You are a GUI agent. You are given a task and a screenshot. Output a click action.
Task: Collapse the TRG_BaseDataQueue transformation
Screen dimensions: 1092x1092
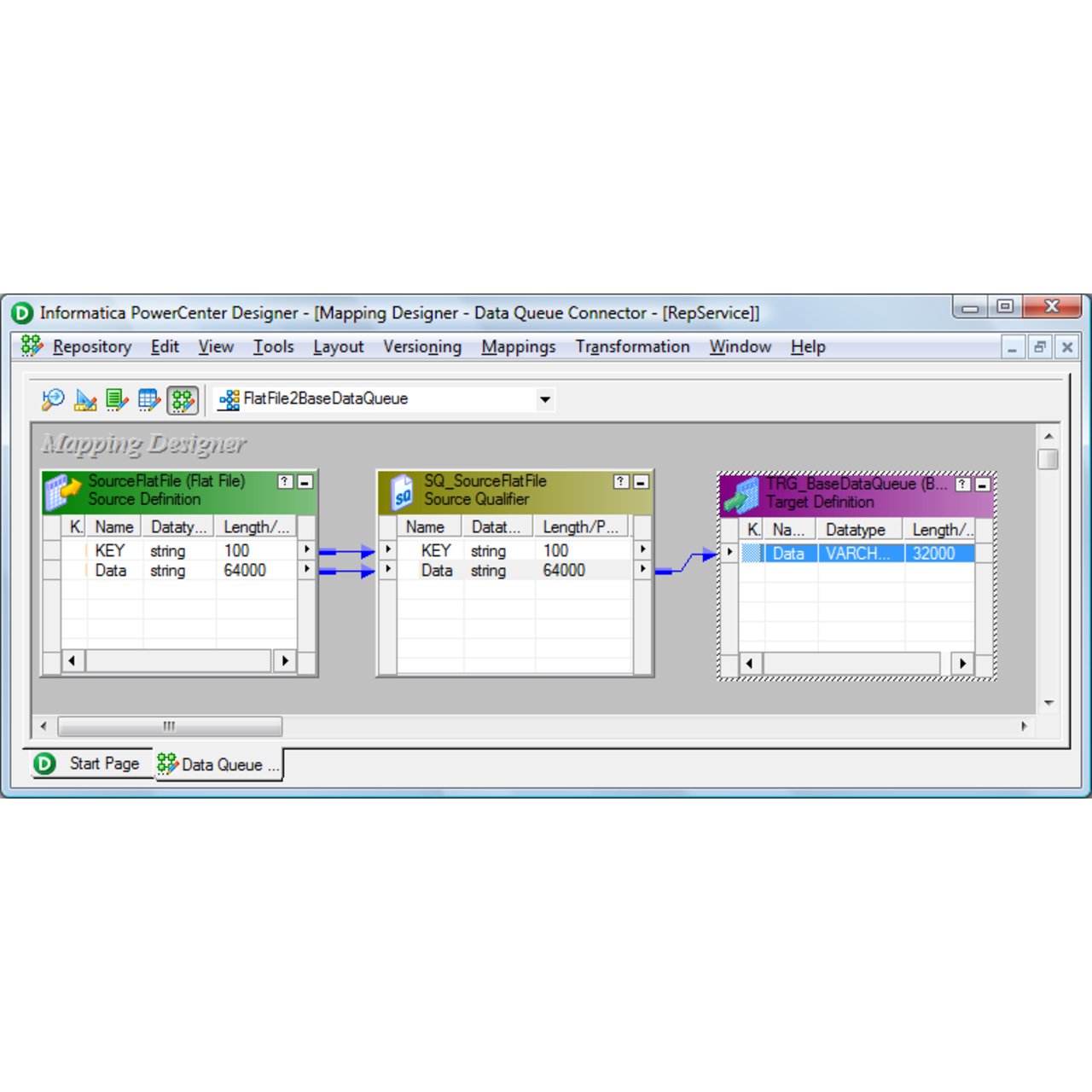(982, 484)
